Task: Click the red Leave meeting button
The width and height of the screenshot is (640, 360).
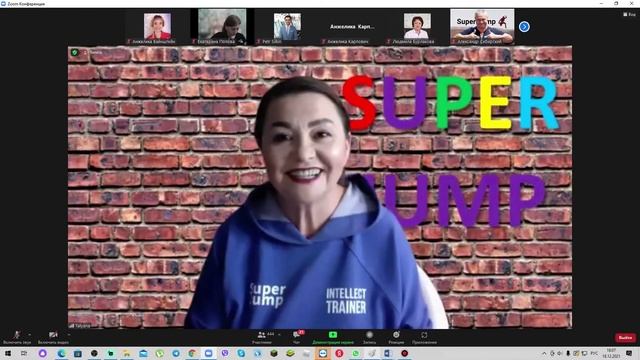Action: click(625, 338)
